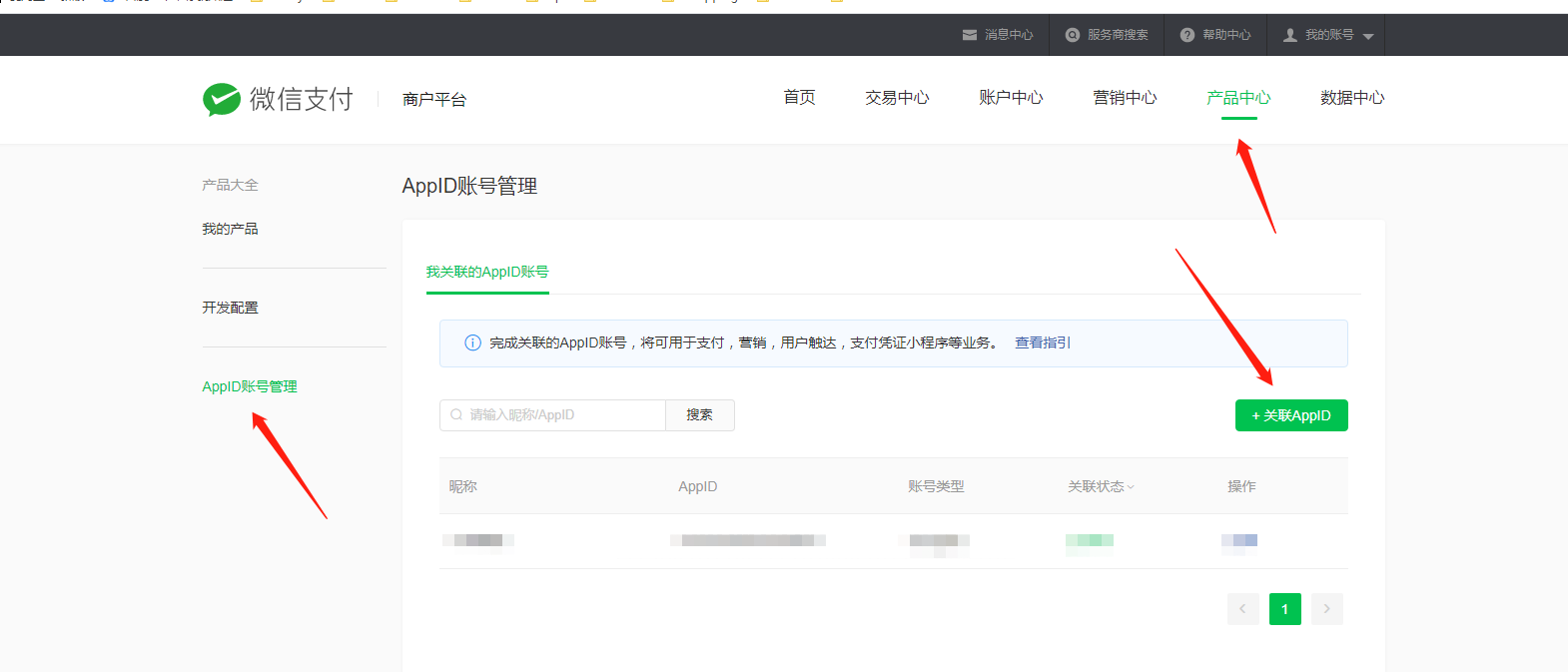The width and height of the screenshot is (1568, 672).
Task: Click the 账号类型 column header
Action: (x=936, y=486)
